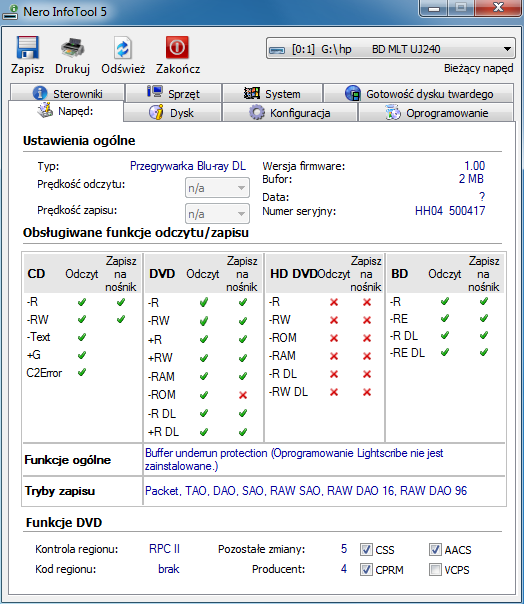
Task: Click the Zakończ label
Action: (x=178, y=69)
